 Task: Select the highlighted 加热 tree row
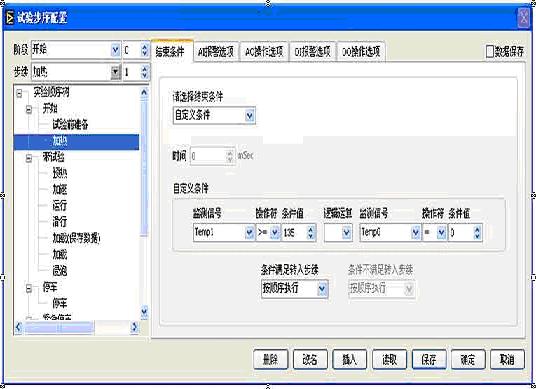pyautogui.click(x=76, y=142)
